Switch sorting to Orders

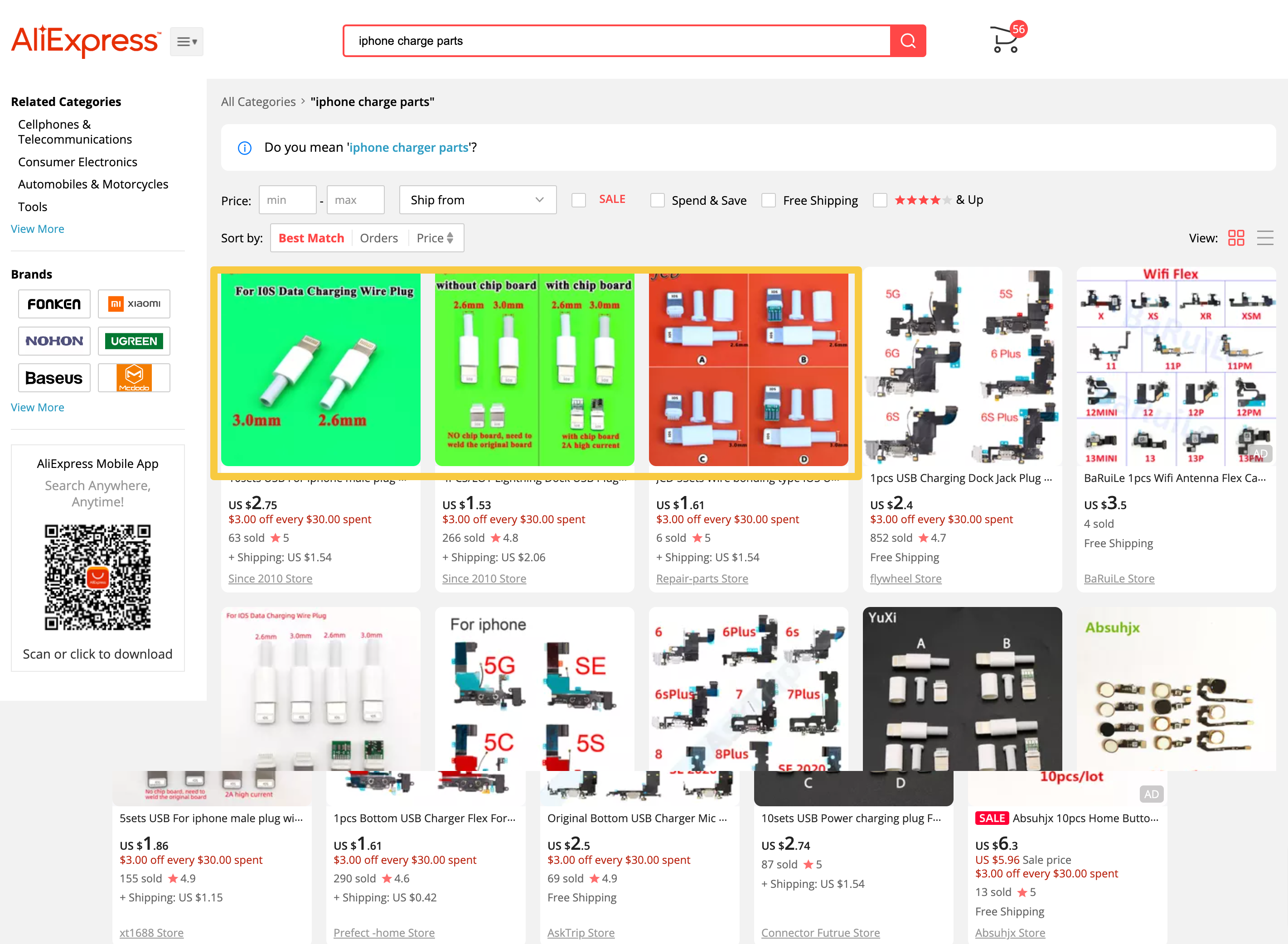click(379, 238)
